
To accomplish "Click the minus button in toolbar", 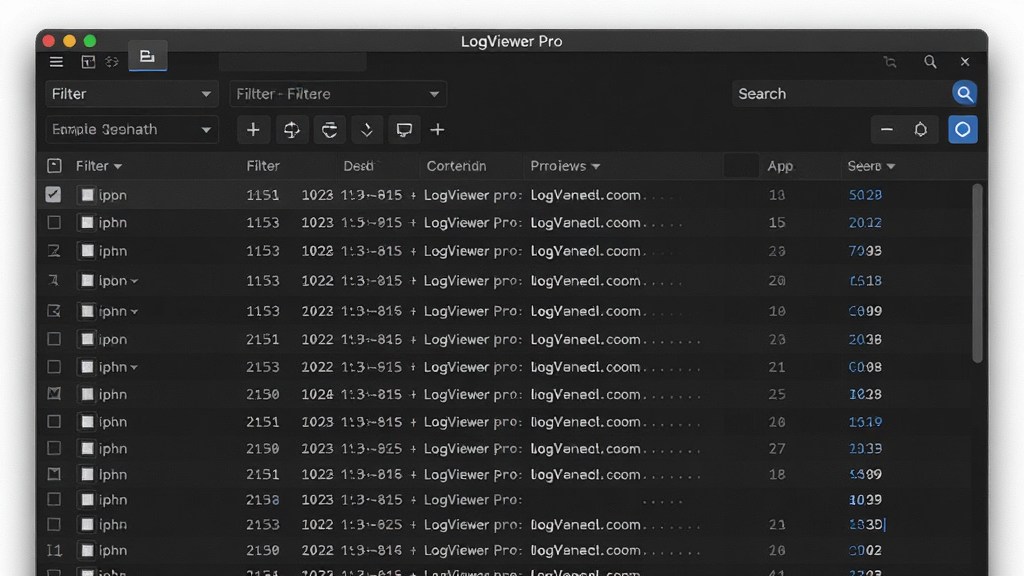I will (x=887, y=129).
